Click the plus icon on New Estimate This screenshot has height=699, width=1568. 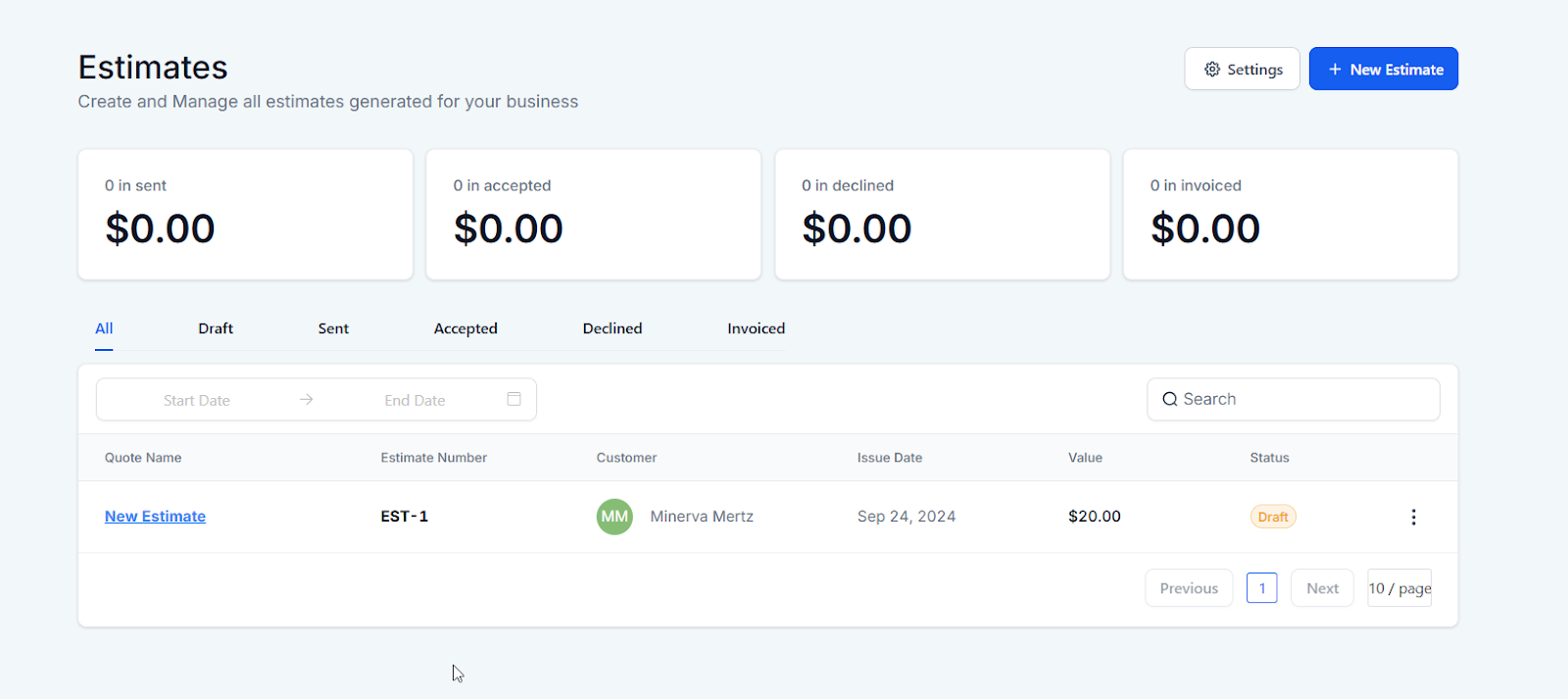1334,70
